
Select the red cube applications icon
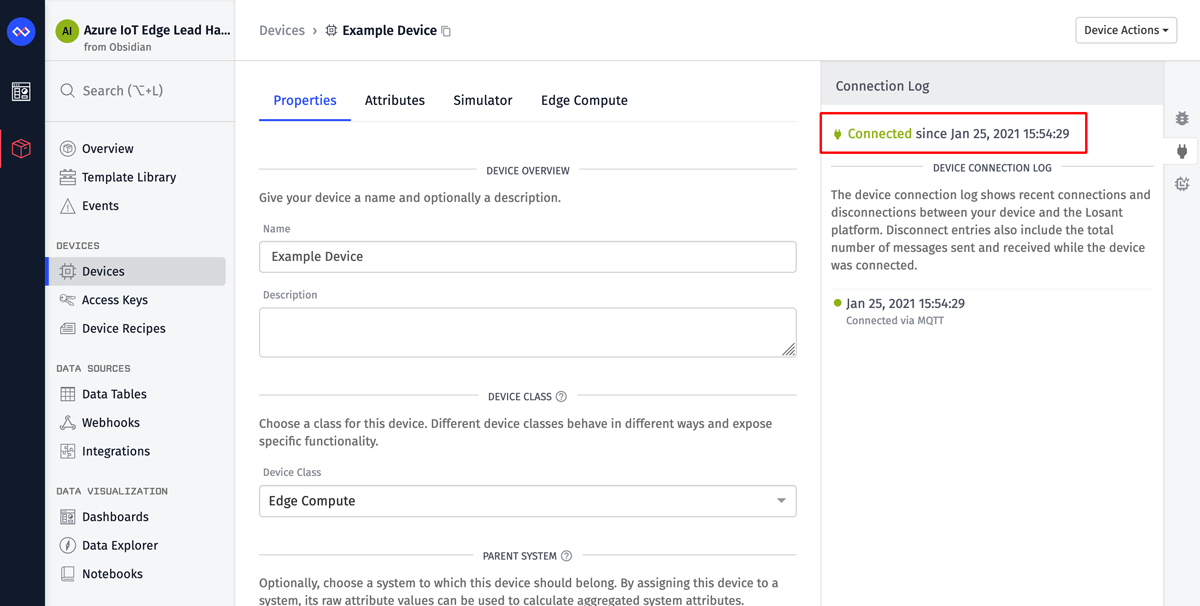(21, 149)
